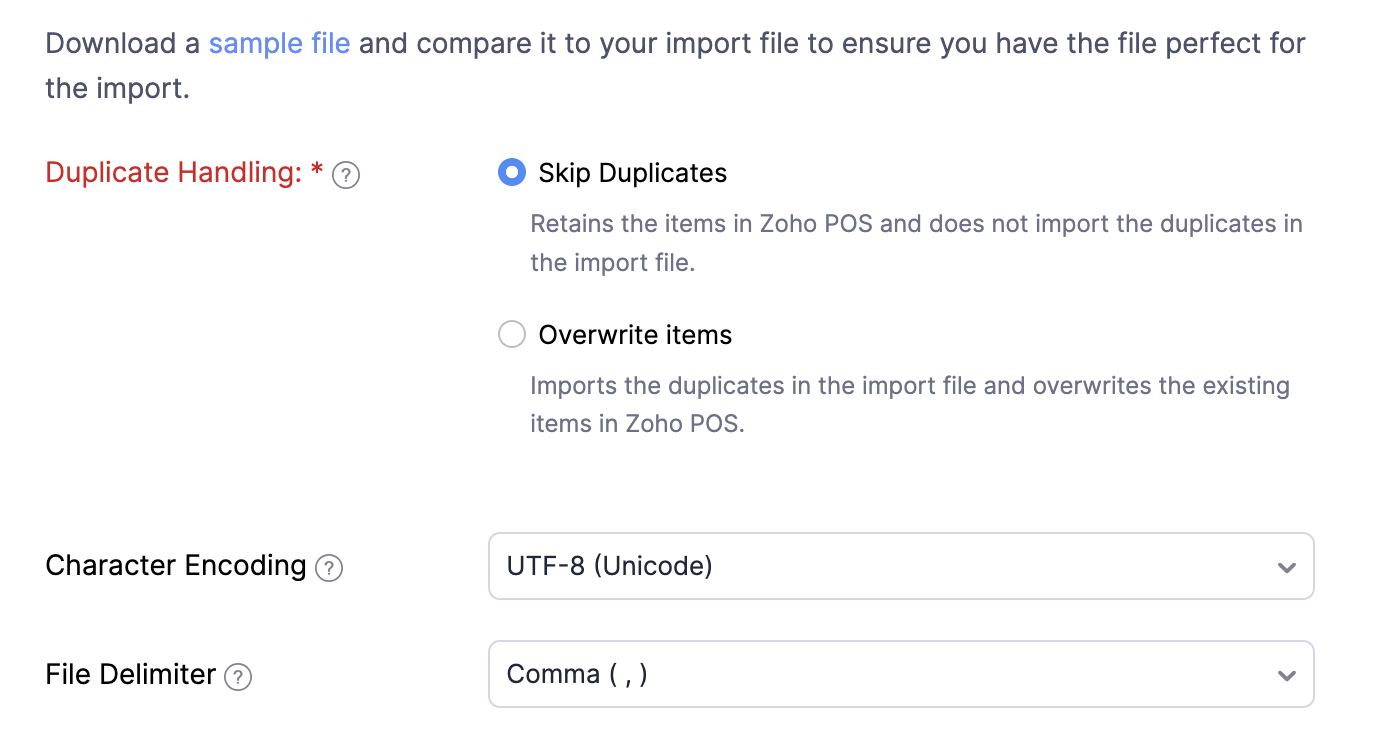1376x756 pixels.
Task: Select the Overwrite items radio button
Action: click(x=512, y=334)
